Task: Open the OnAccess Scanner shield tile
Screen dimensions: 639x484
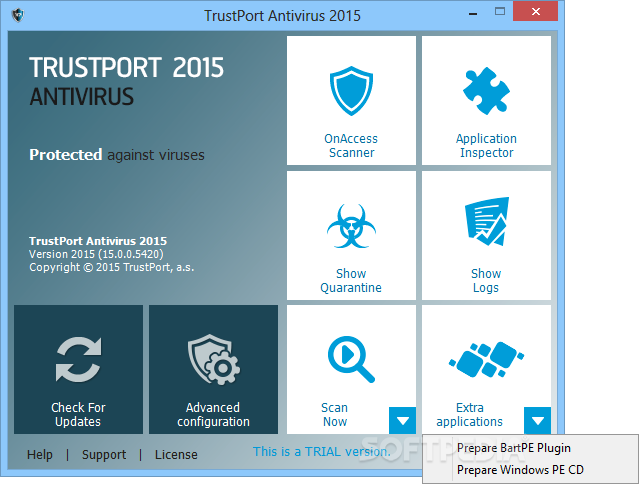Action: pyautogui.click(x=351, y=100)
